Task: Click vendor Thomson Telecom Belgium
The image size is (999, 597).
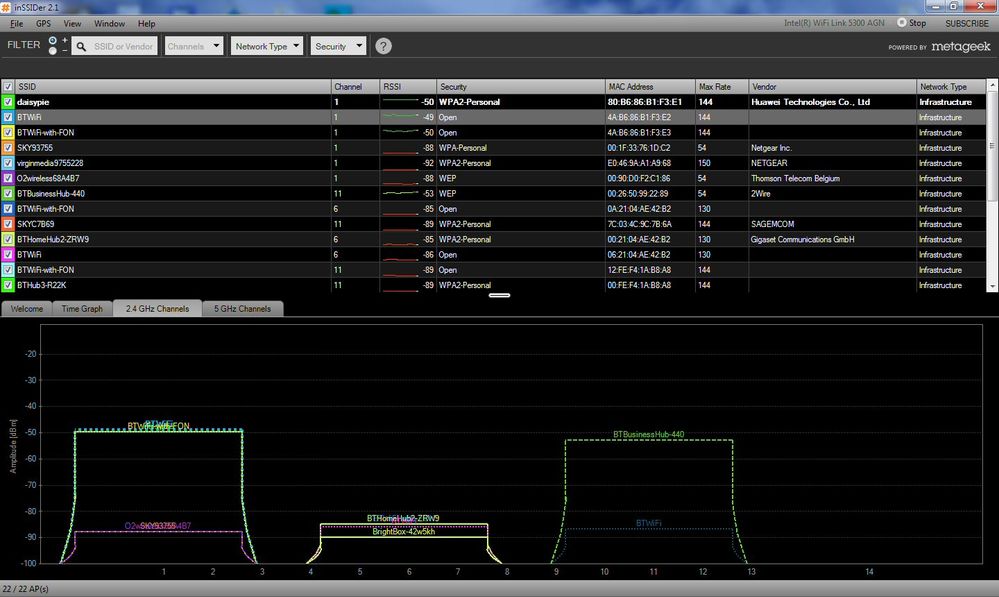Action: 795,178
